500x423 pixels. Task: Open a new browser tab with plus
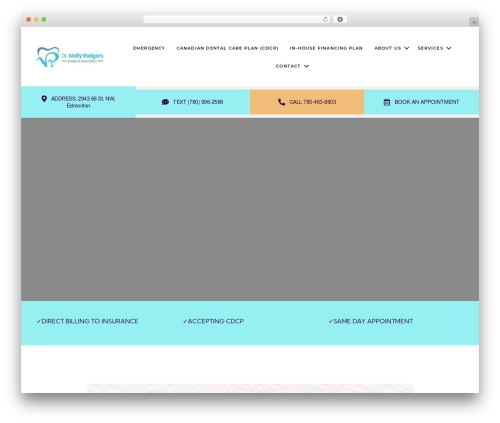point(474,22)
